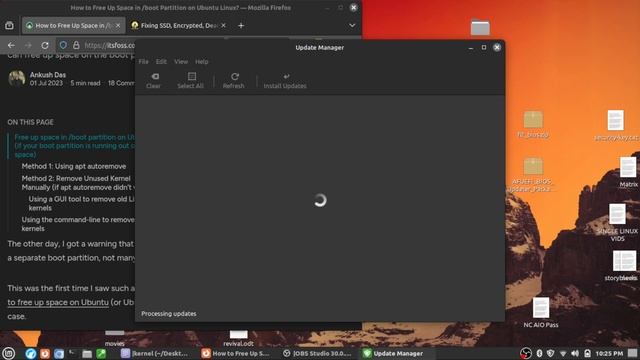Image resolution: width=640 pixels, height=360 pixels.
Task: Select the revival.odt desktop file
Action: [238, 339]
